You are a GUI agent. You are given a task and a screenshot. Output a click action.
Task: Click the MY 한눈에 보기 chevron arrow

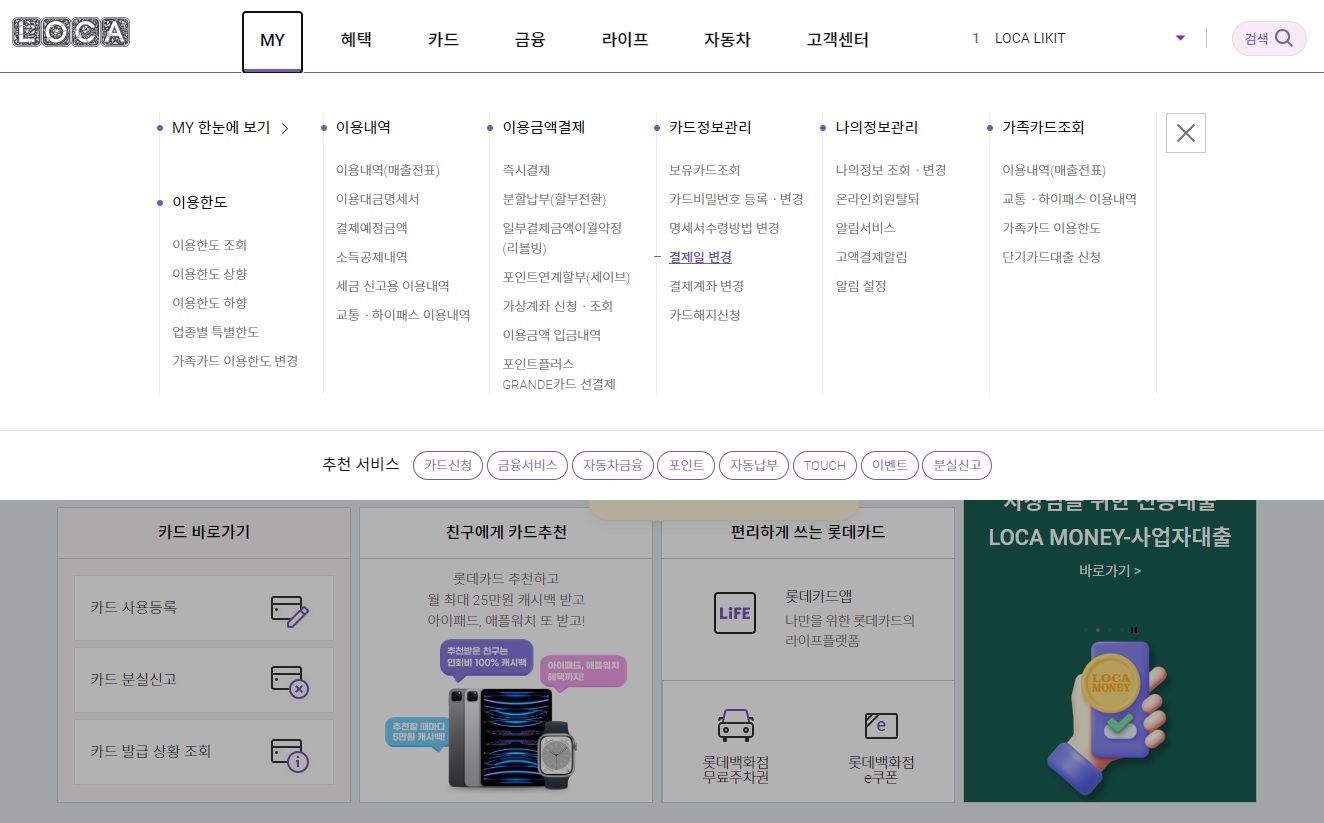click(x=285, y=128)
